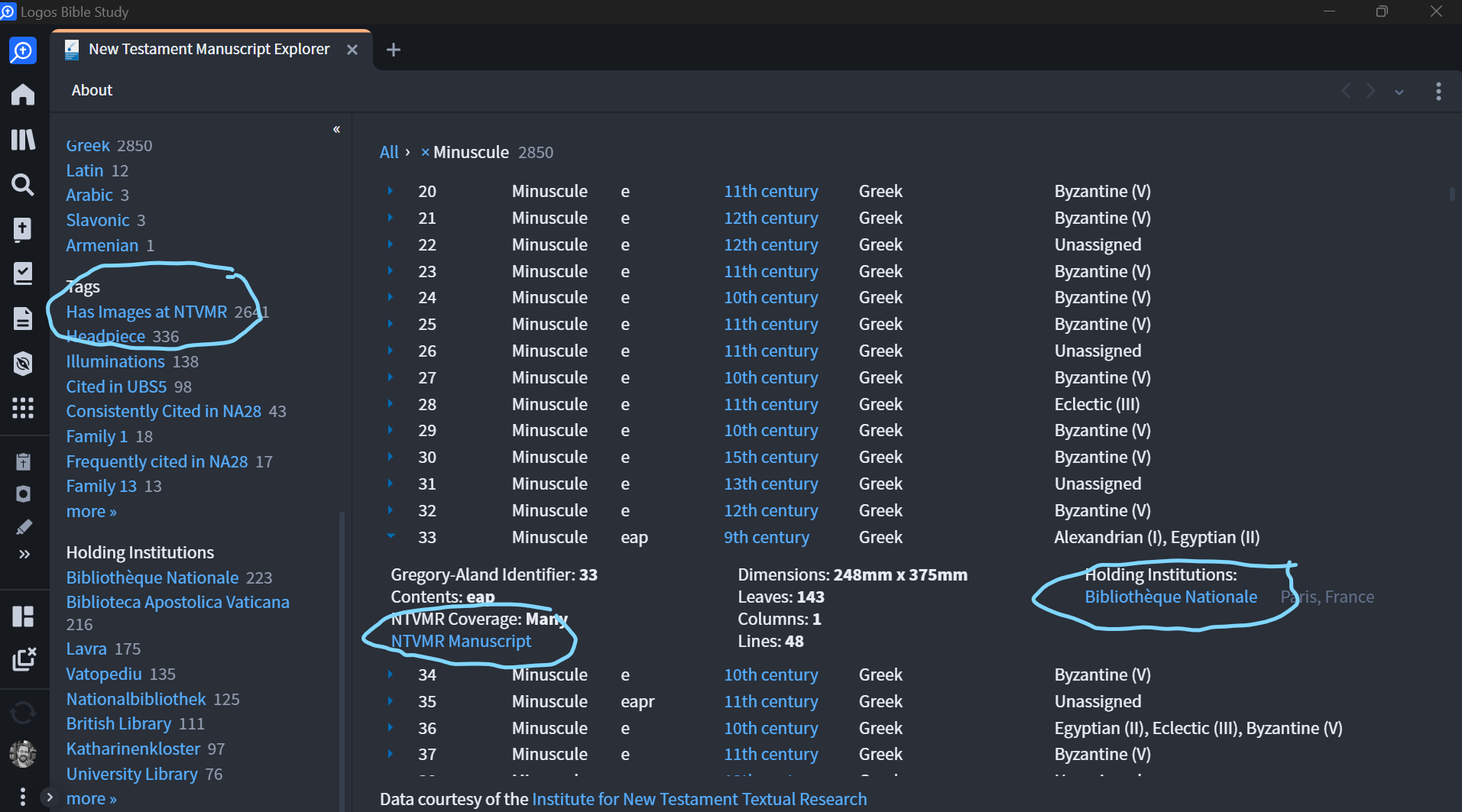Open the Layouts icon in sidebar
The width and height of the screenshot is (1462, 812).
tap(23, 616)
